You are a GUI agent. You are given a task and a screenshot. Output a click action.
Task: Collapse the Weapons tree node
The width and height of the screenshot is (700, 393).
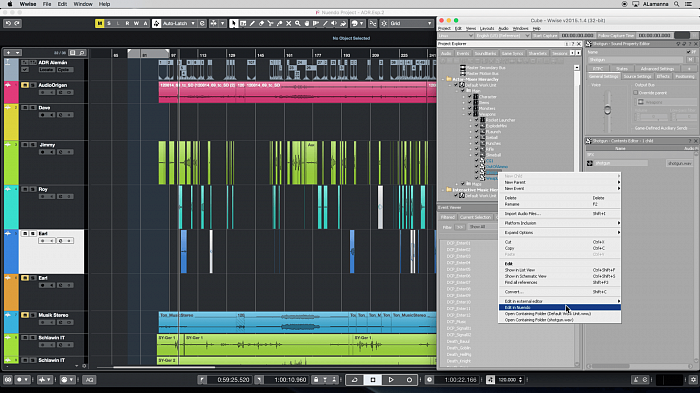pyautogui.click(x=464, y=114)
